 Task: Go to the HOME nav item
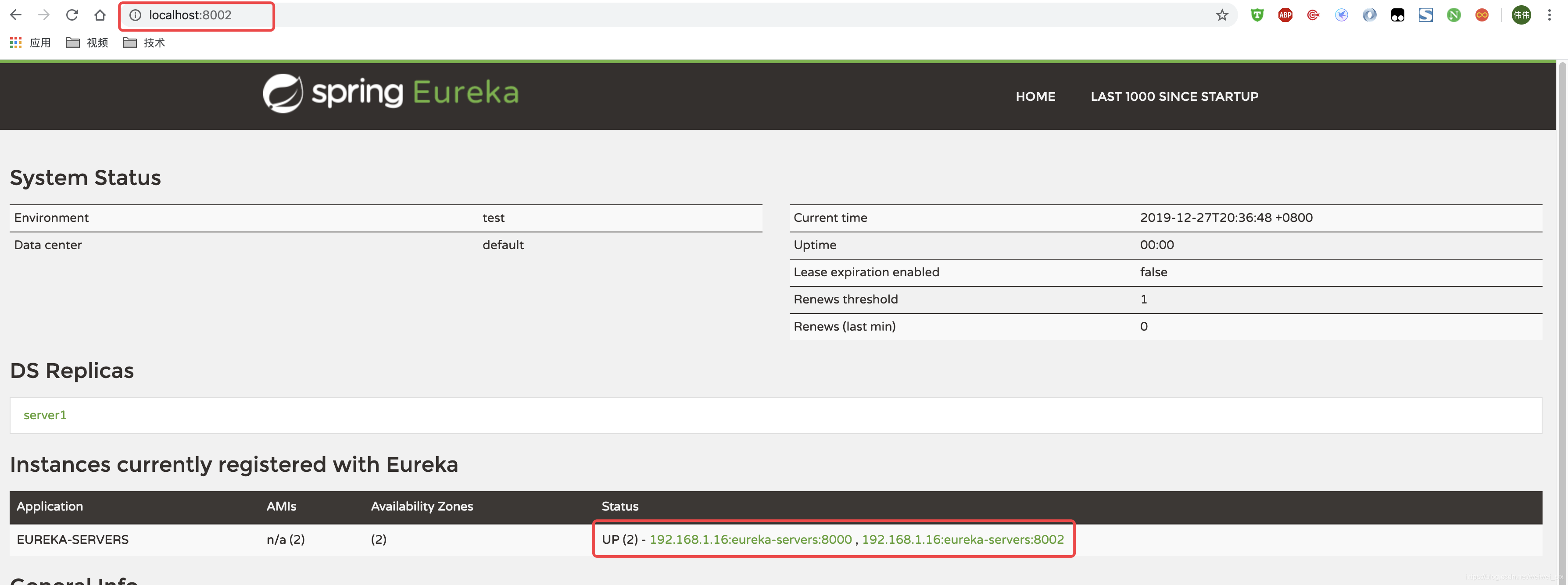[1035, 96]
